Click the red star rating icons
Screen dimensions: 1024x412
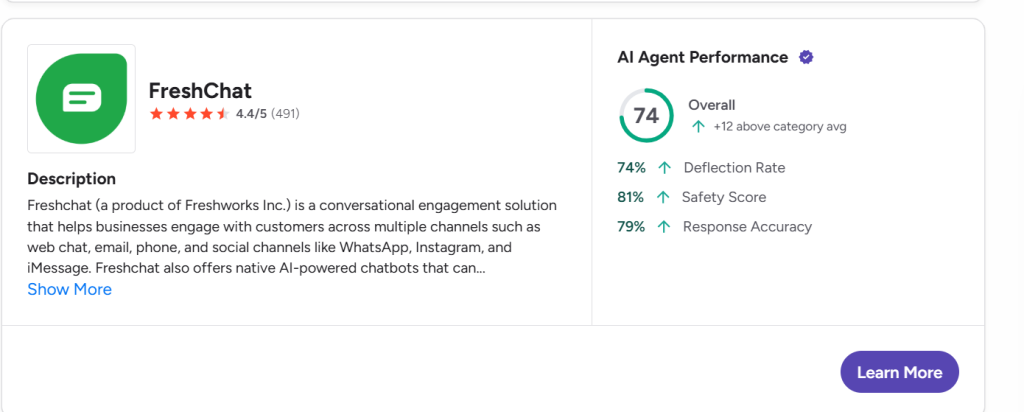(189, 114)
